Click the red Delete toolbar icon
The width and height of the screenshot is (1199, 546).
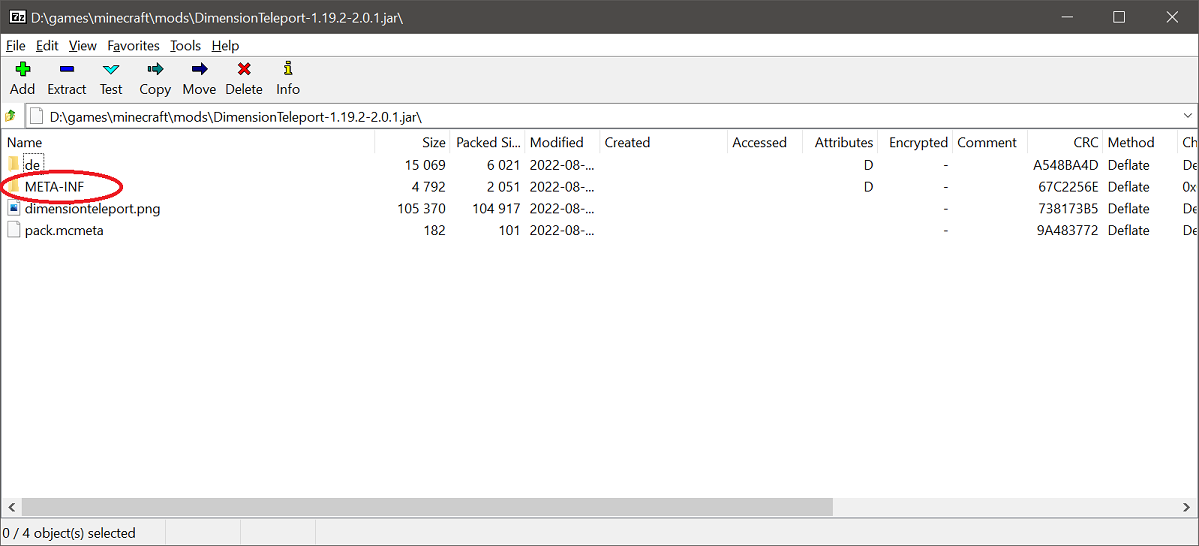click(x=244, y=69)
